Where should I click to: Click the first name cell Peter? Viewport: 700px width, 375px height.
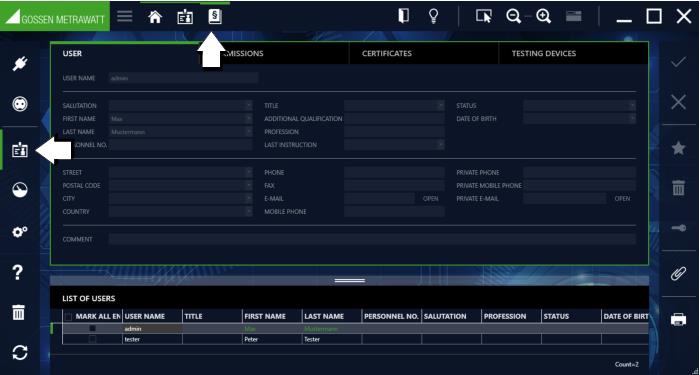click(x=272, y=339)
